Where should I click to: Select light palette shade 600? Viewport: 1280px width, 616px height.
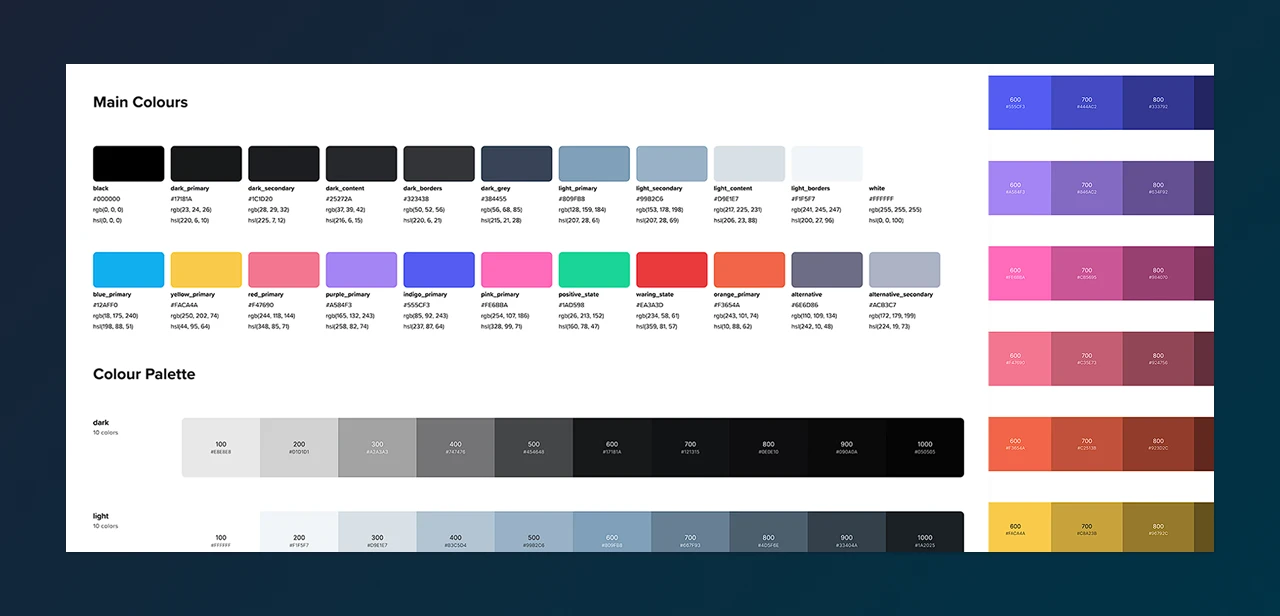[x=612, y=532]
